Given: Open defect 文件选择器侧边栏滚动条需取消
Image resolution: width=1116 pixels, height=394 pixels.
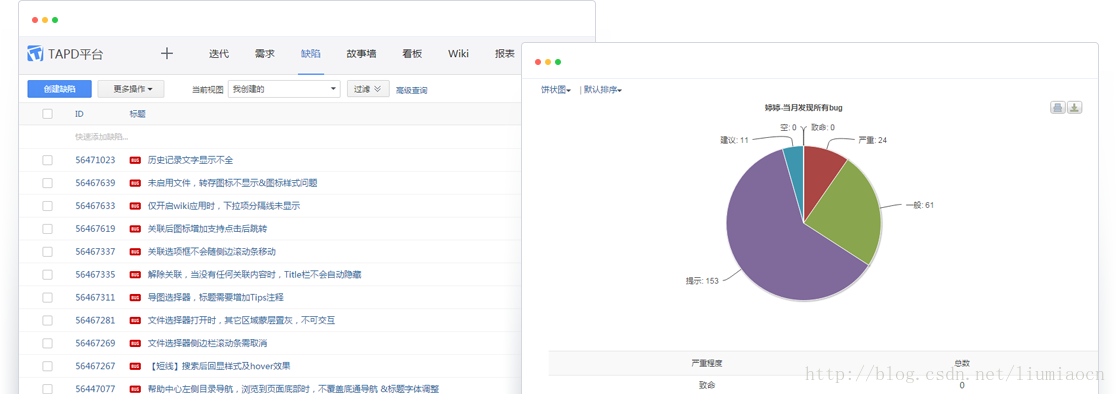Looking at the screenshot, I should (207, 343).
